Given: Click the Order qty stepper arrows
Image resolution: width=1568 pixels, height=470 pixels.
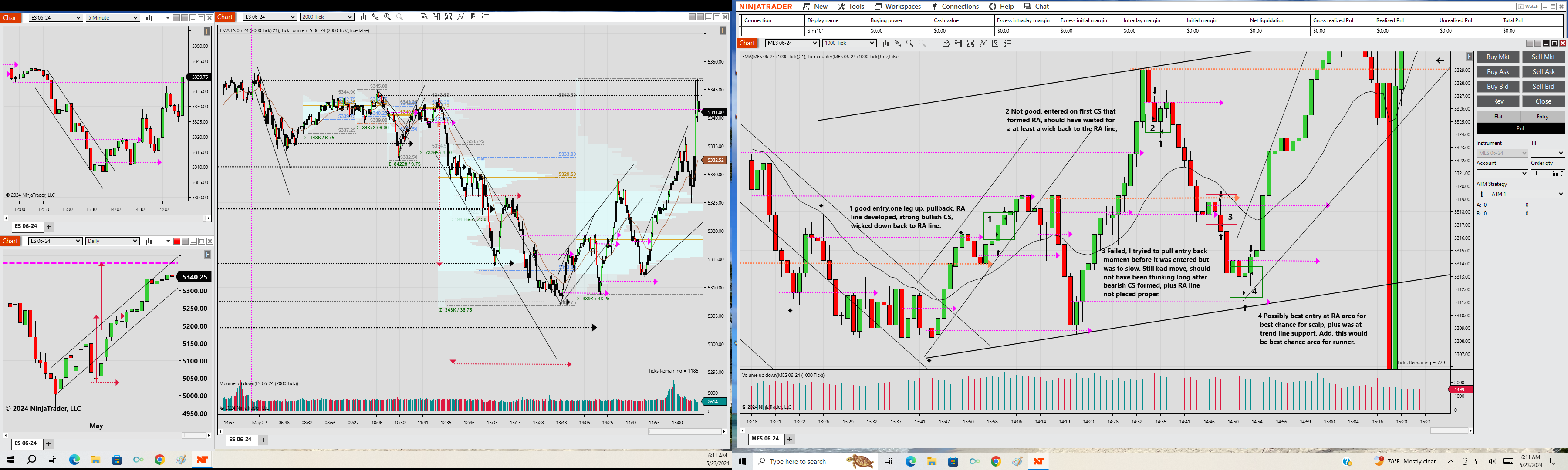Looking at the screenshot, I should (x=1561, y=174).
